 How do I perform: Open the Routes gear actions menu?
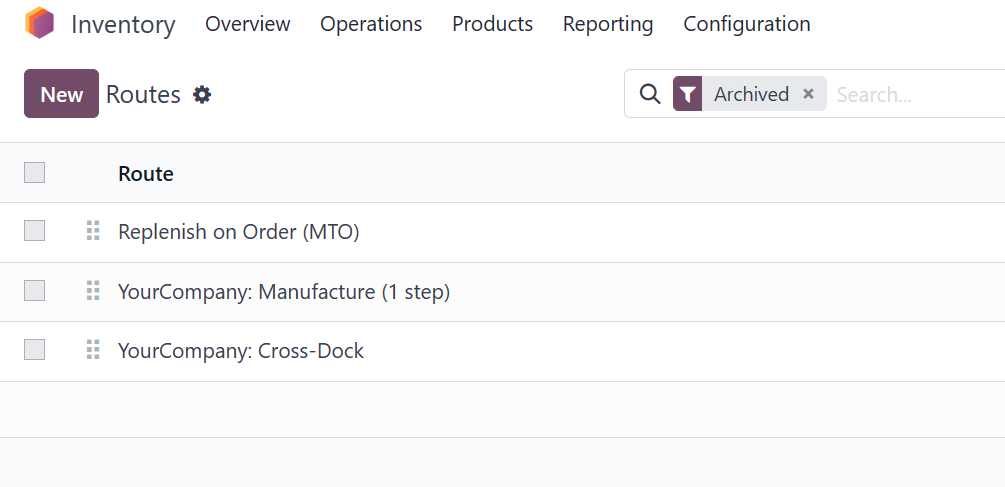(x=203, y=95)
